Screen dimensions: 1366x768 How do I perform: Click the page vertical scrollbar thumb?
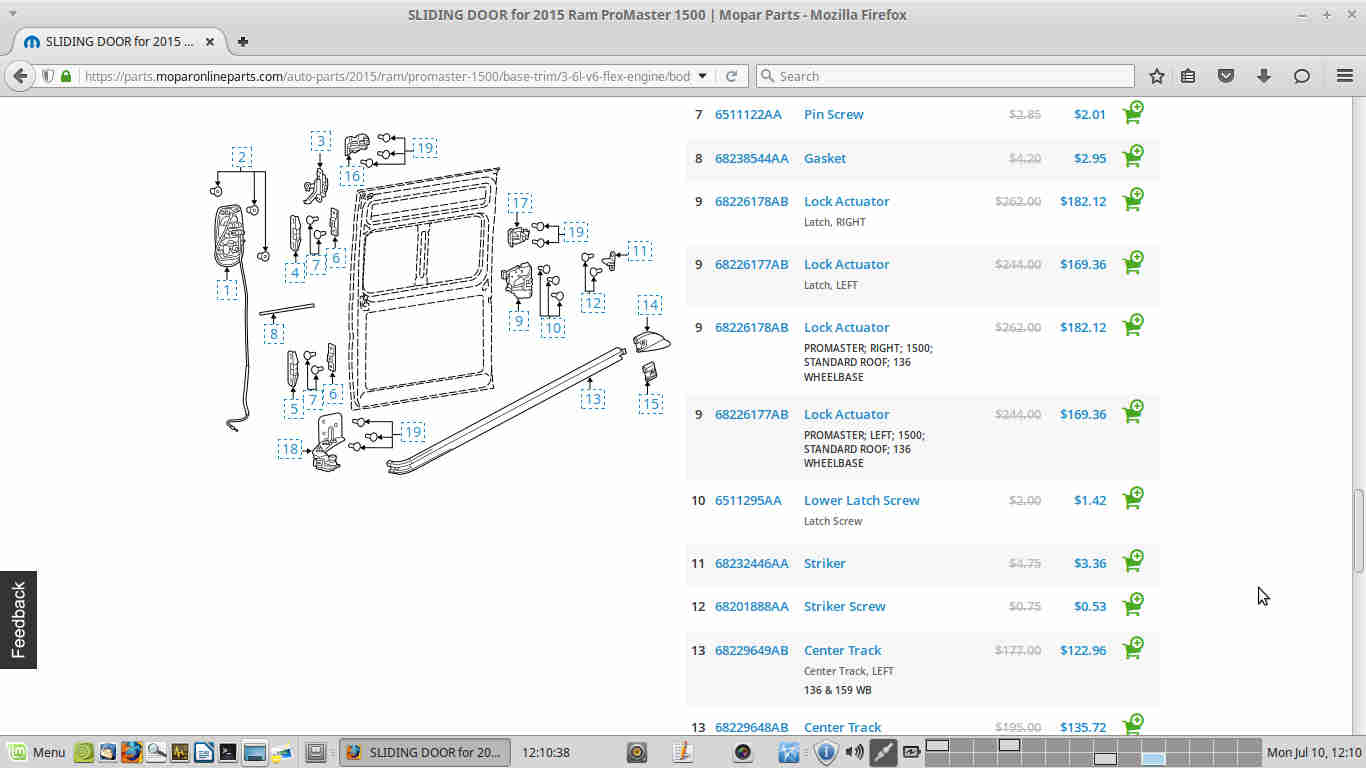pyautogui.click(x=1358, y=530)
